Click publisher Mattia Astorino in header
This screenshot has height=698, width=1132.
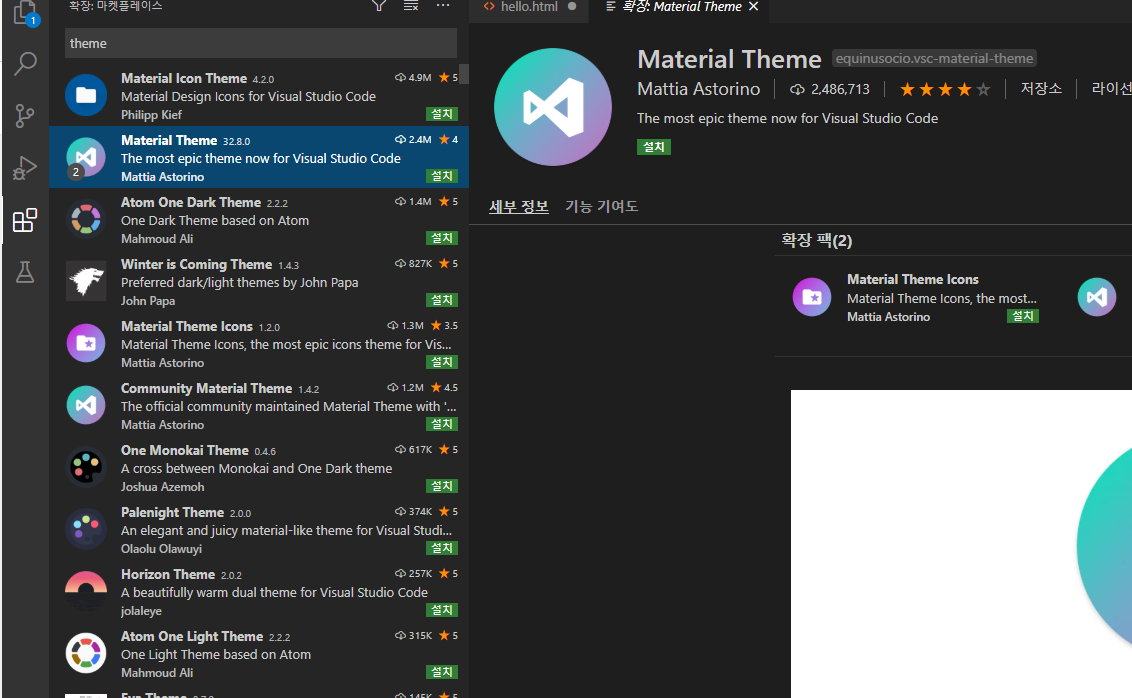[698, 89]
